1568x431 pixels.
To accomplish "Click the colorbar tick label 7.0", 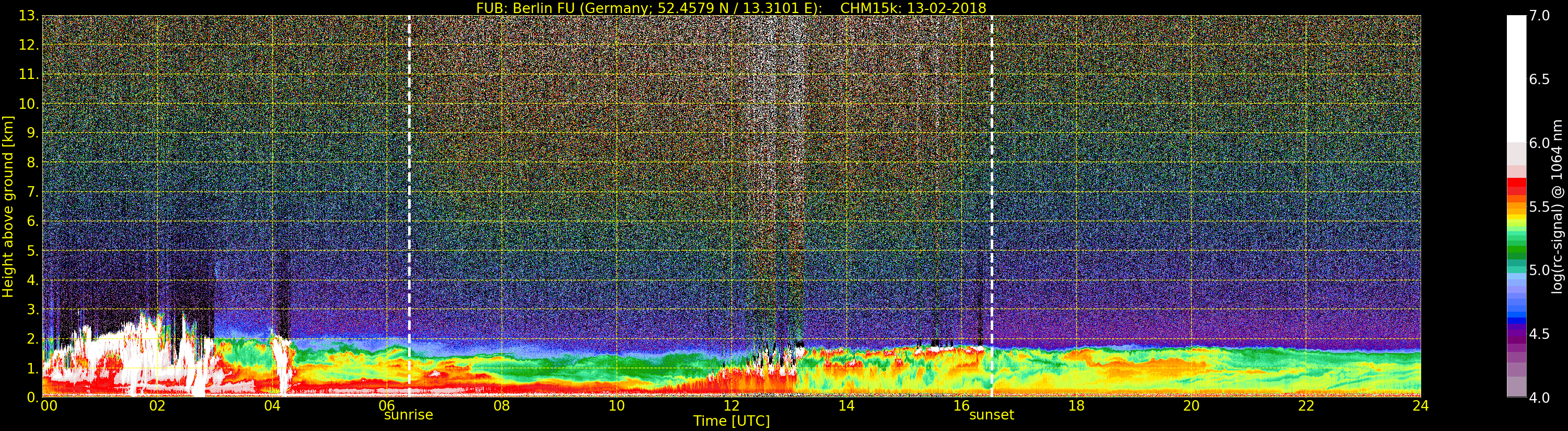I will click(x=1539, y=16).
